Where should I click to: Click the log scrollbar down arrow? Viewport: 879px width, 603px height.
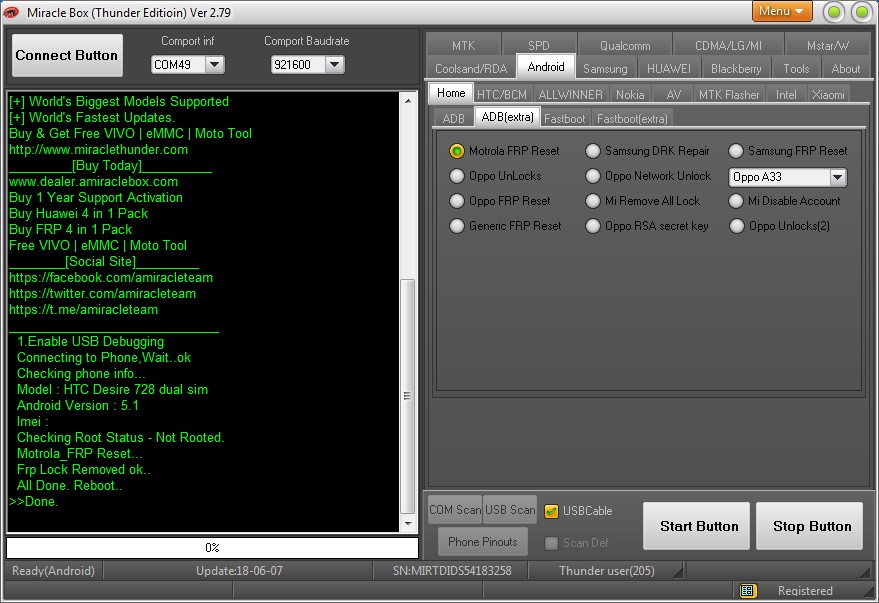click(408, 523)
